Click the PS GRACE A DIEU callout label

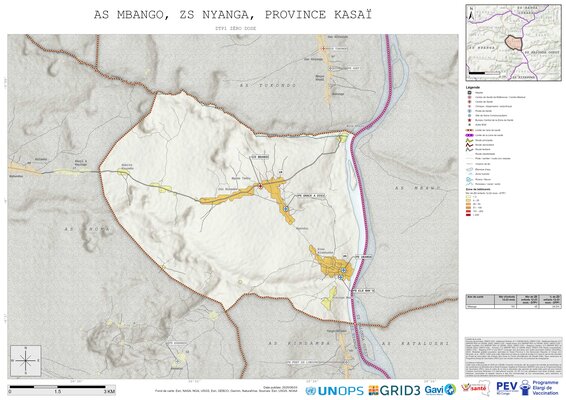click(310, 195)
